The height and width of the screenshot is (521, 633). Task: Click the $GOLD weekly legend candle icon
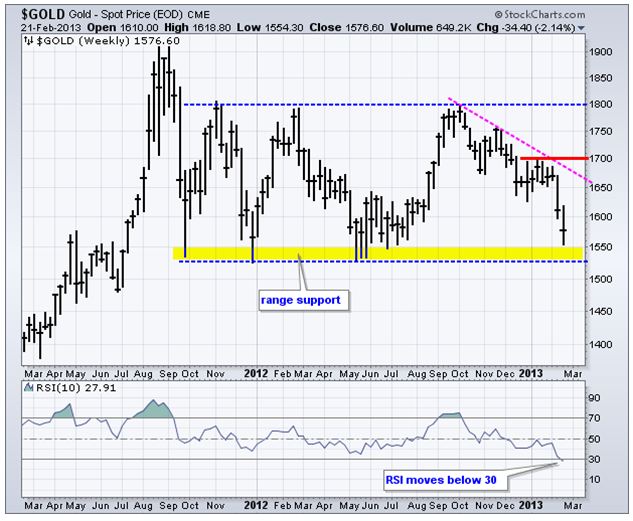(28, 40)
